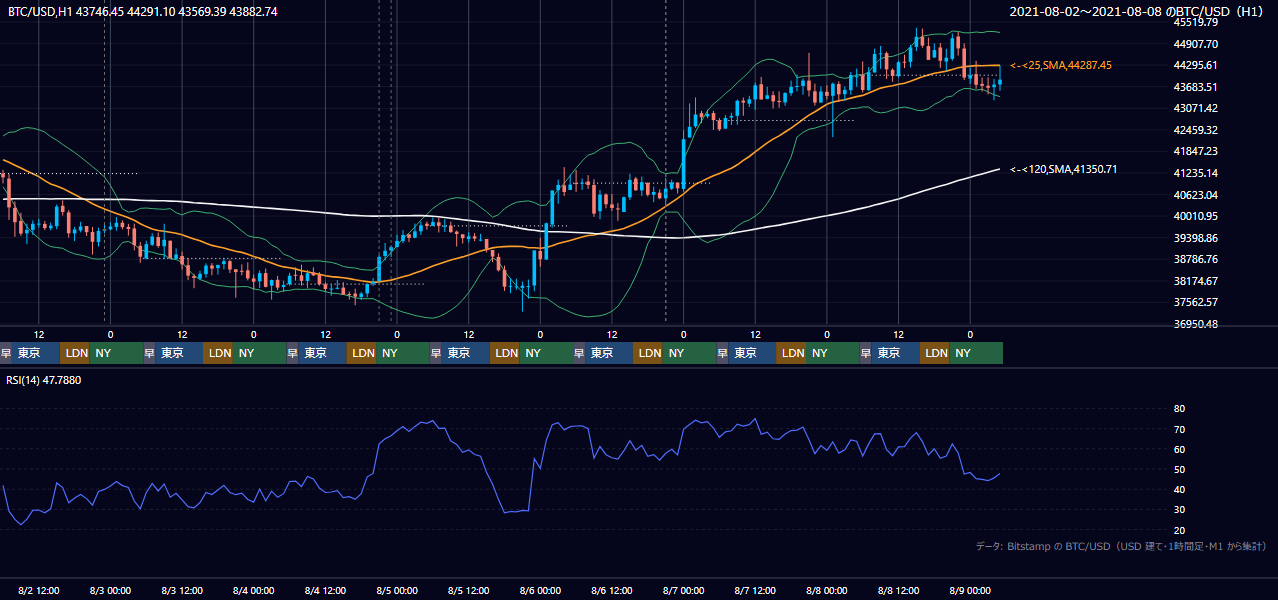Click the 8/6 00:00 time label
Viewport: 1278px width, 600px height.
[x=541, y=591]
